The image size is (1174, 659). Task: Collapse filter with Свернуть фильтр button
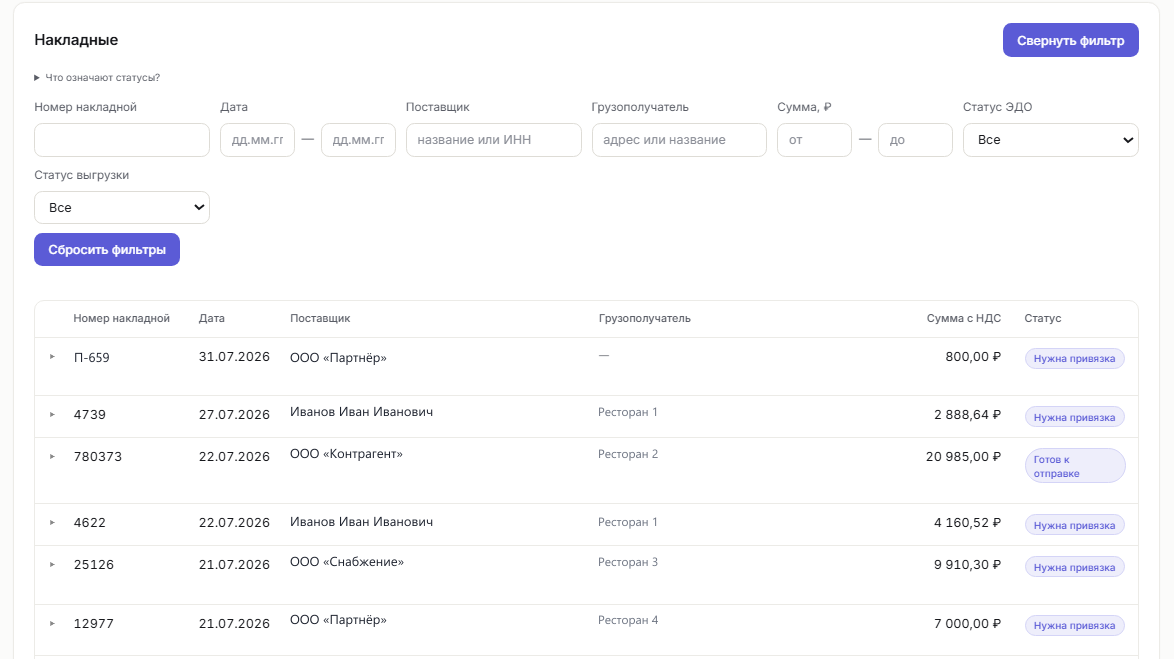point(1070,40)
